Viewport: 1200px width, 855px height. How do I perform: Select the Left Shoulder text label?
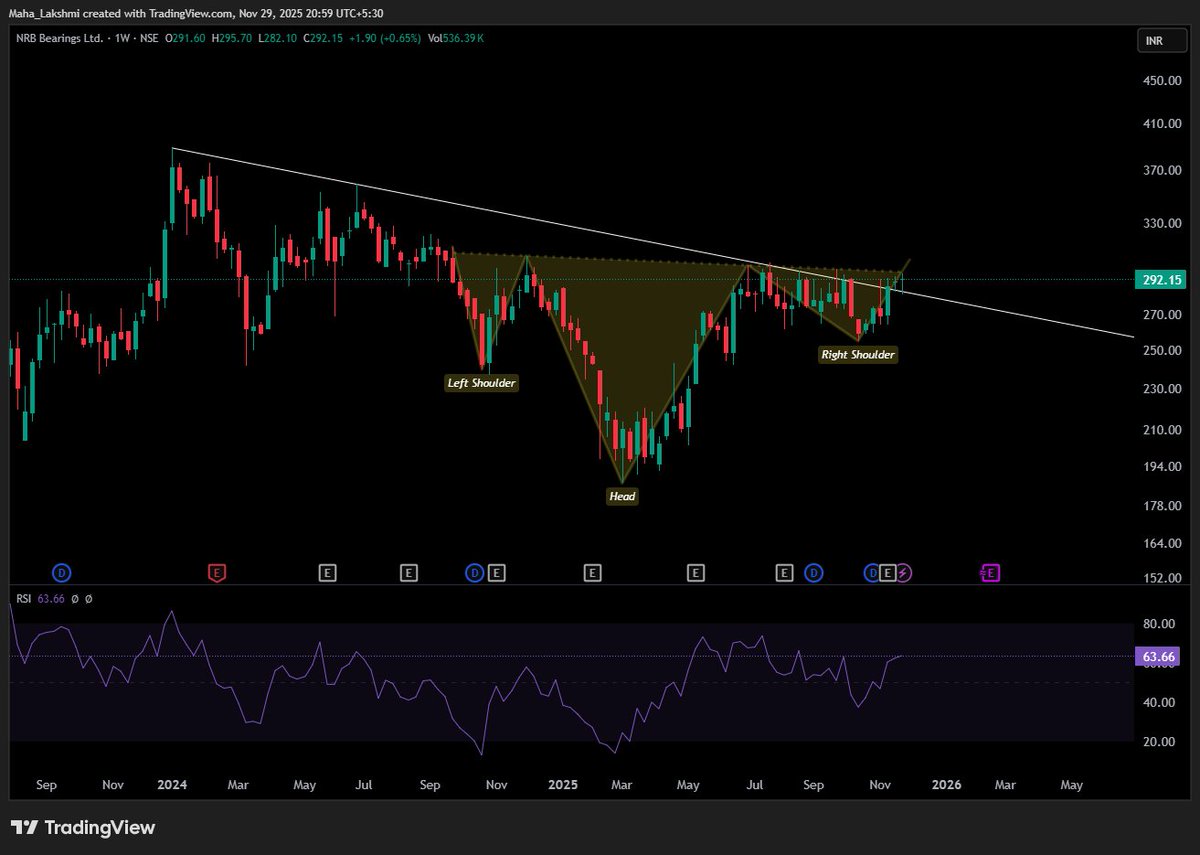pyautogui.click(x=482, y=383)
